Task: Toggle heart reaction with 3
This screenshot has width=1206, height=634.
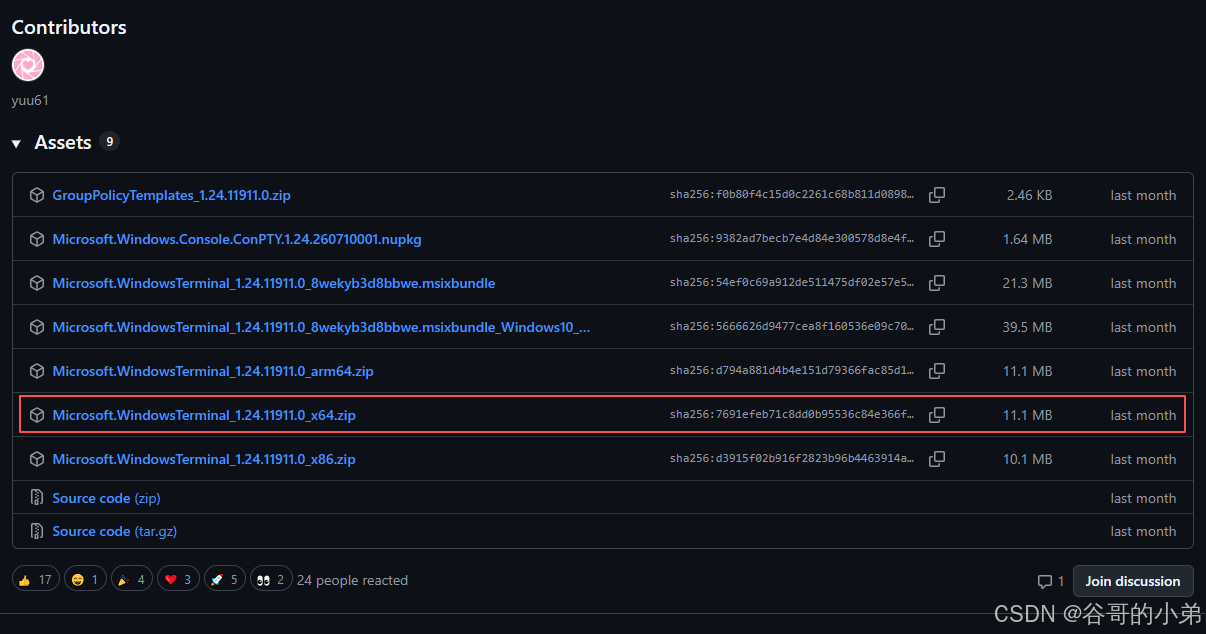Action: 178,580
